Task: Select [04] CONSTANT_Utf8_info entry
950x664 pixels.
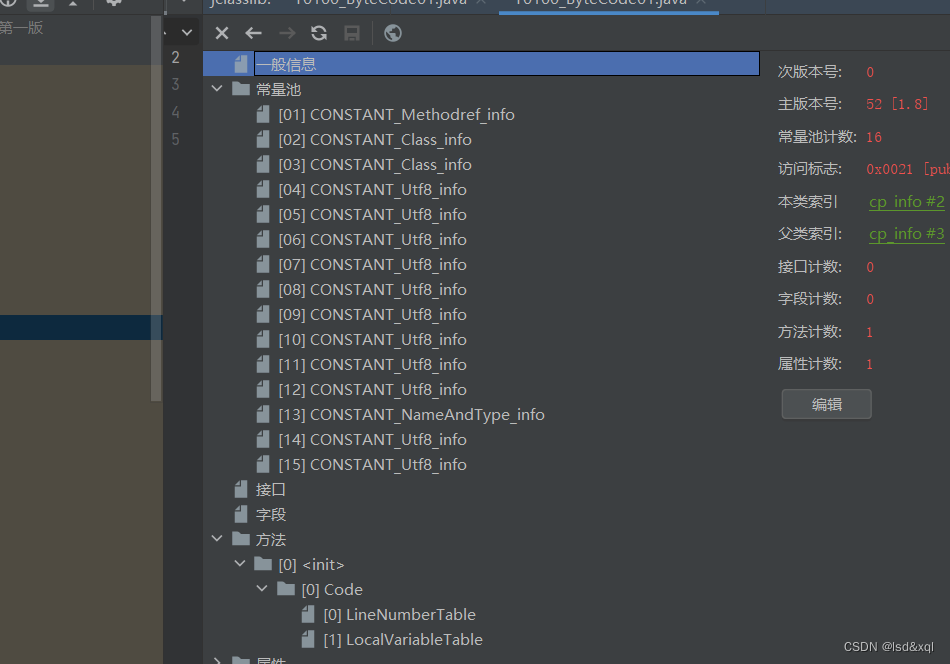Action: 372,190
